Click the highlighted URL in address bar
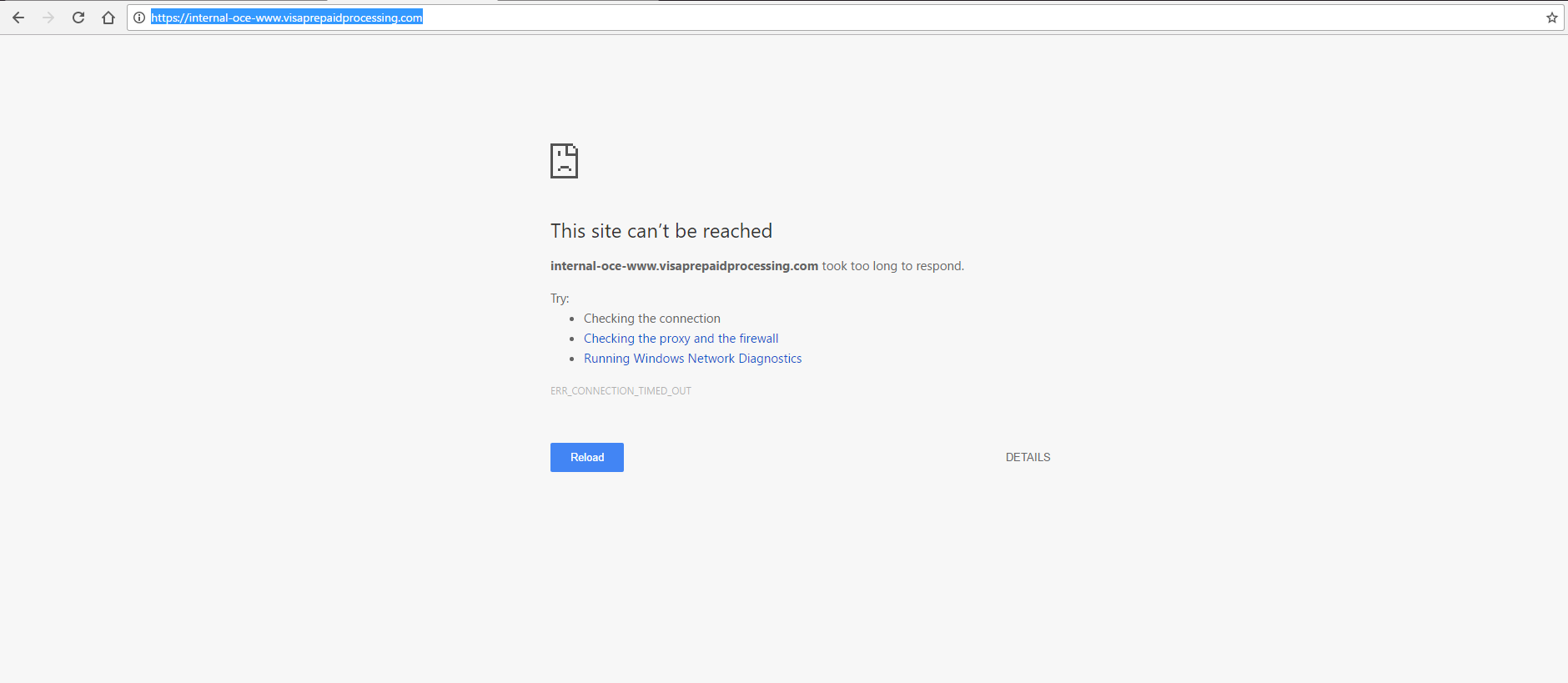Viewport: 1568px width, 683px height. pos(286,18)
